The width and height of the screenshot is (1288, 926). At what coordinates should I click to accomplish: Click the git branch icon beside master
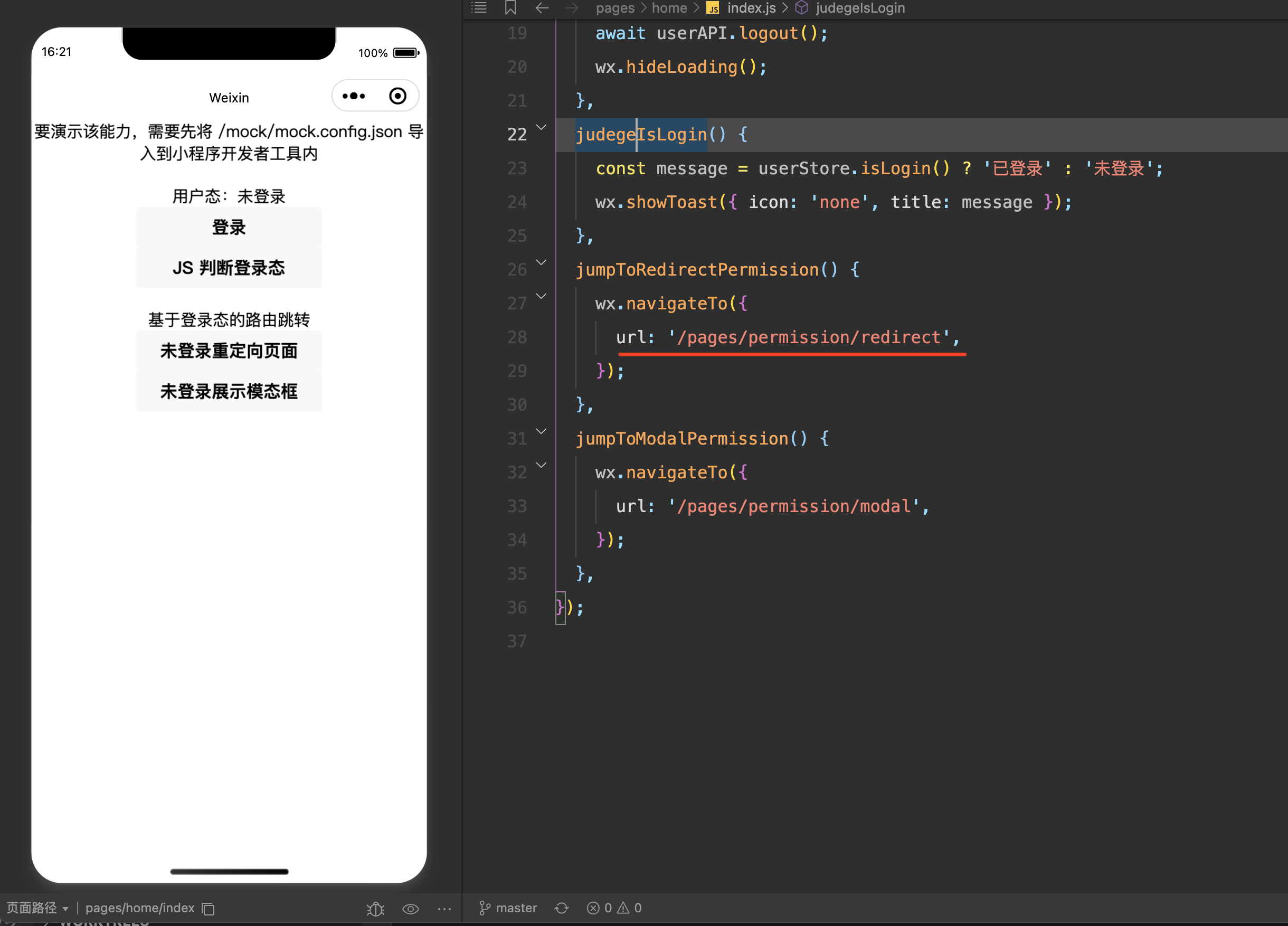pos(485,908)
